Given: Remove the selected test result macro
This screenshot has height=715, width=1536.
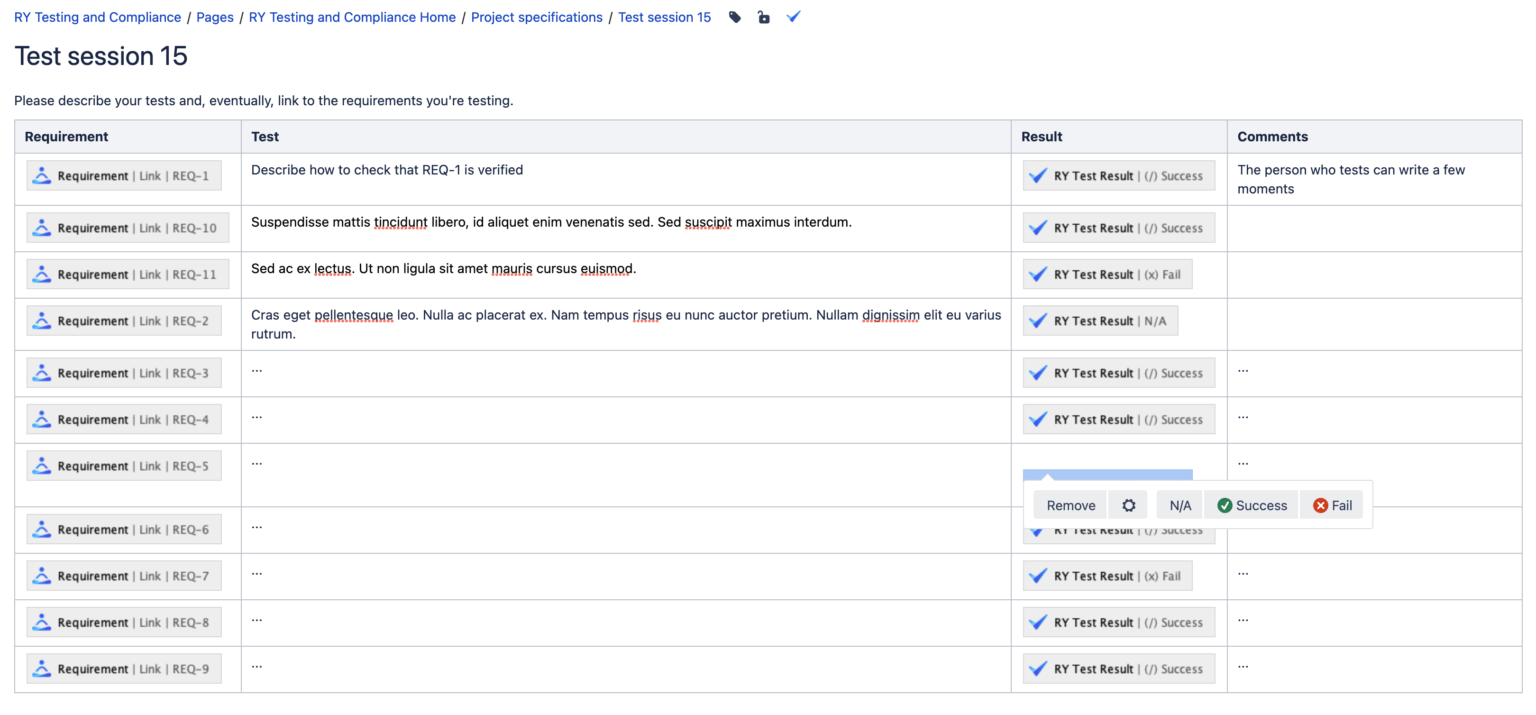Looking at the screenshot, I should (x=1070, y=505).
